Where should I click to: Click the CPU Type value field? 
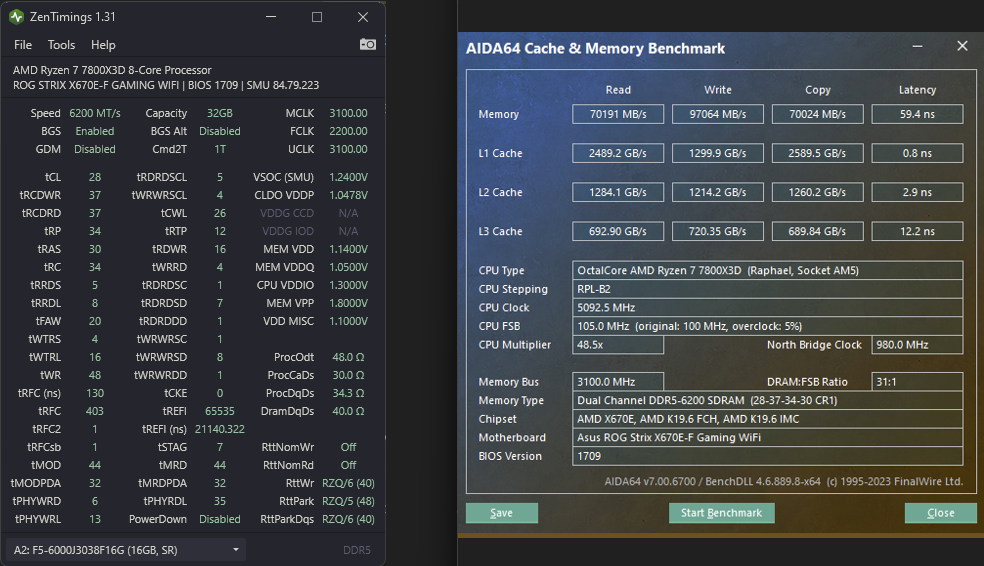767,270
